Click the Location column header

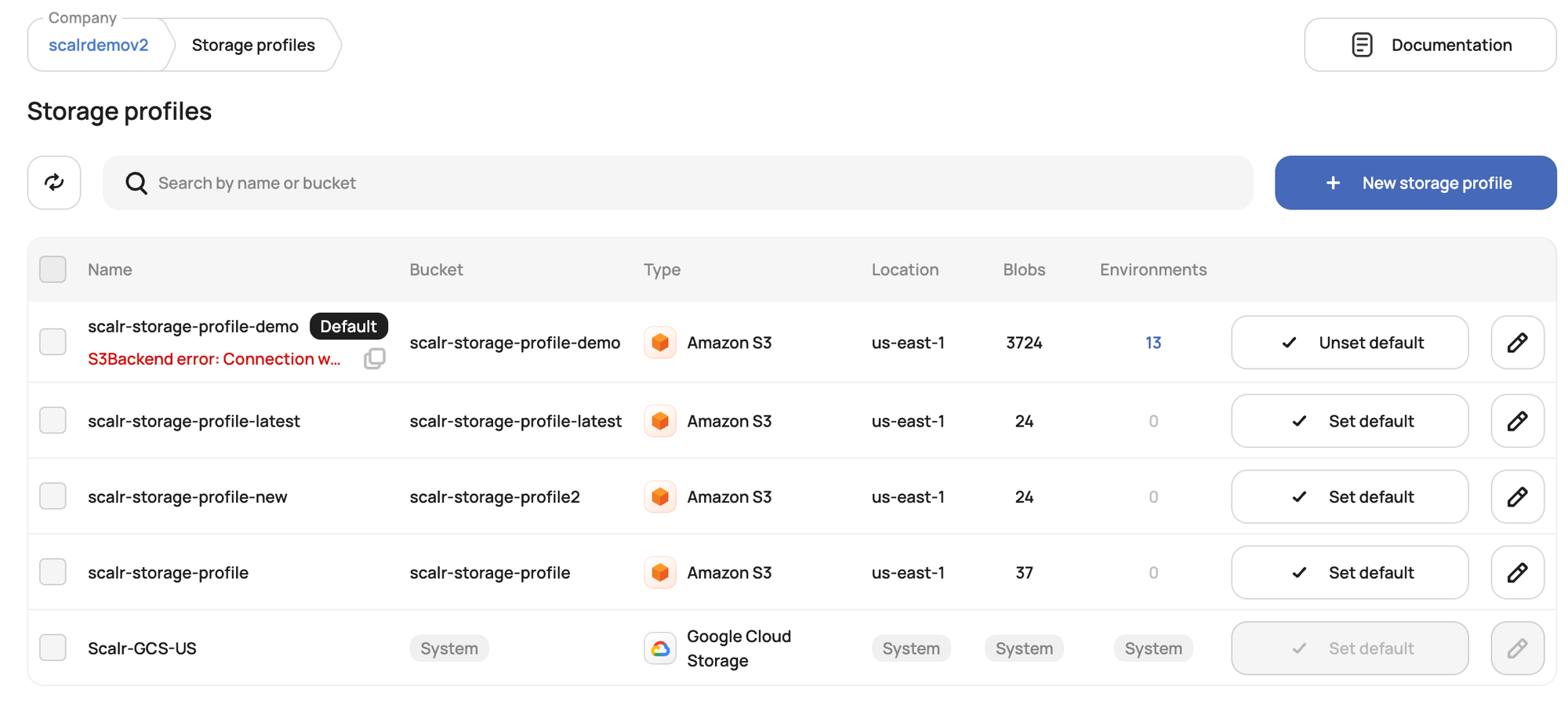(x=905, y=270)
